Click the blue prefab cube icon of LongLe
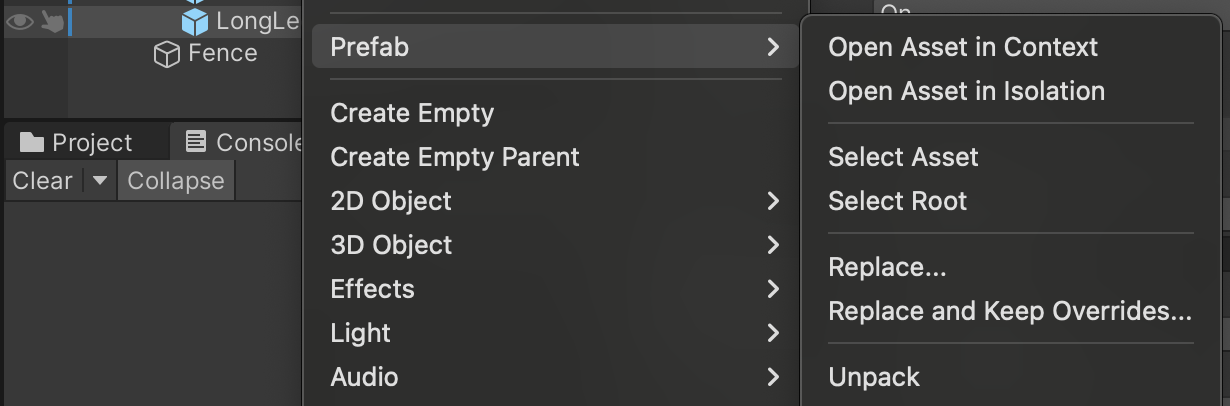The image size is (1230, 406). (x=195, y=21)
